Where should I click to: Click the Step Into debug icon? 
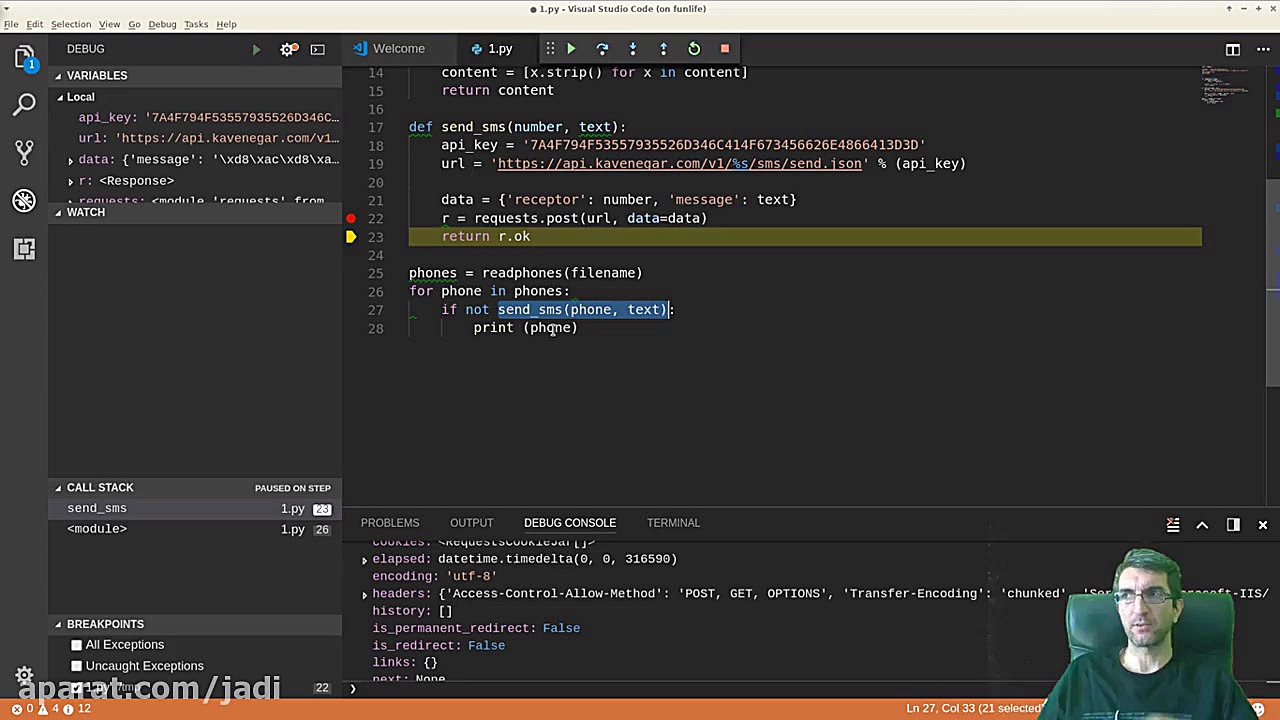pos(632,49)
